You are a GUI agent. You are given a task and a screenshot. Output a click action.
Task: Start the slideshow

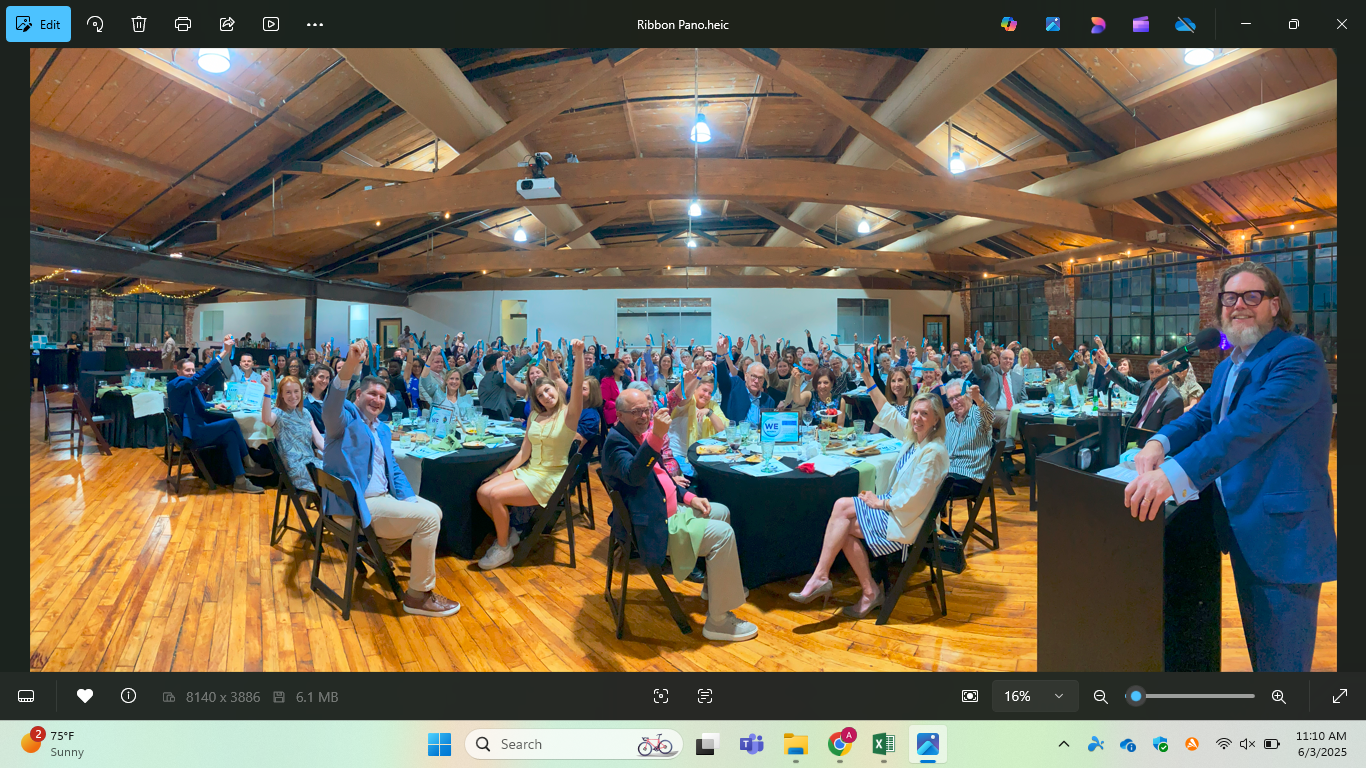click(271, 24)
